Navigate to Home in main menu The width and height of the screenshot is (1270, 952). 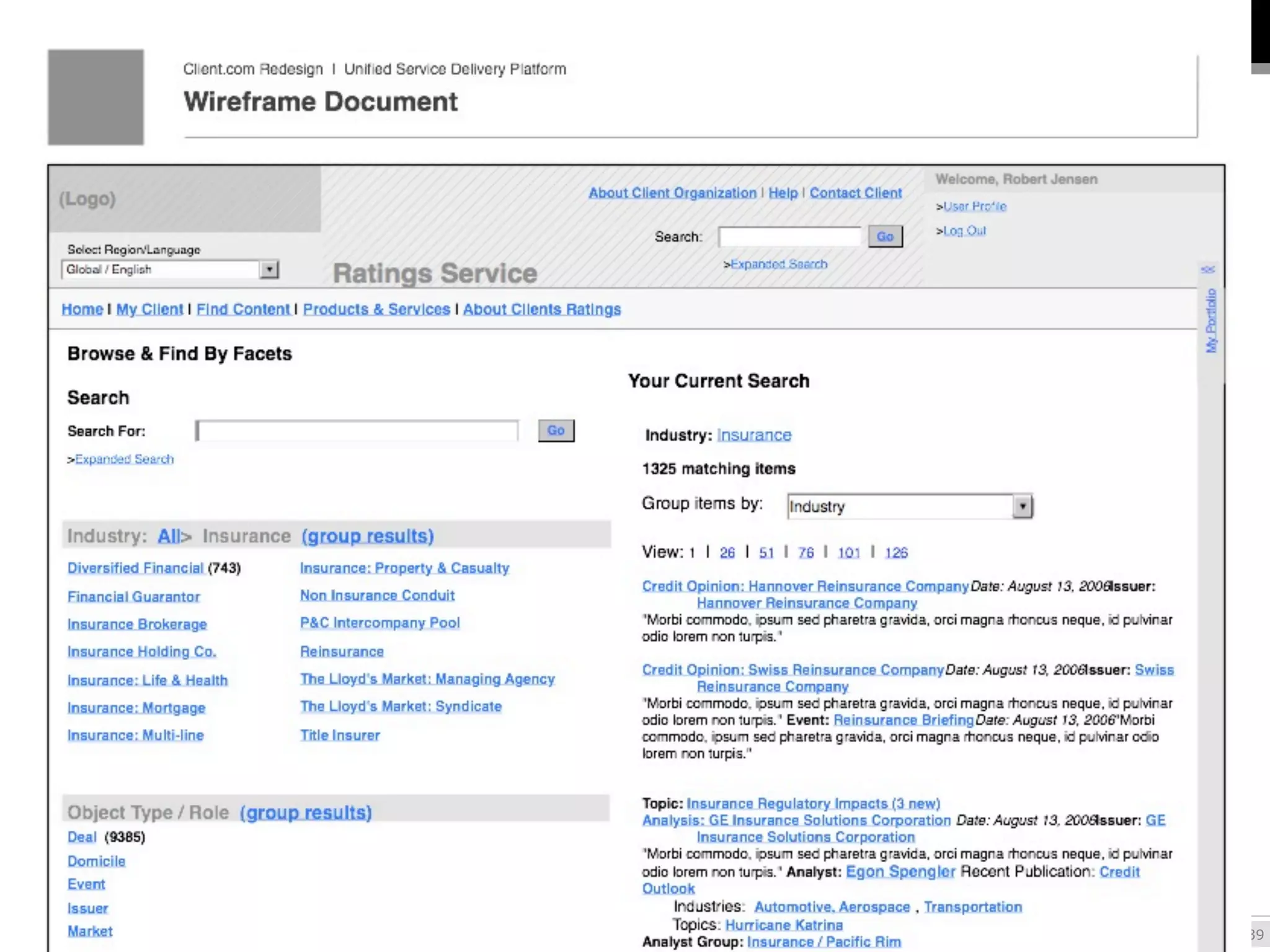click(x=82, y=309)
